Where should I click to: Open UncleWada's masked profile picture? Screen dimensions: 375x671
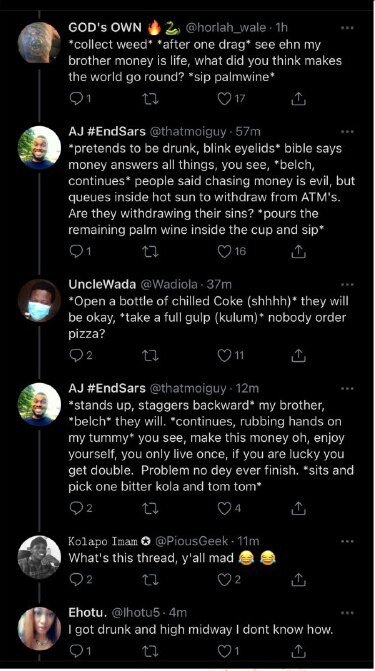[x=39, y=301]
